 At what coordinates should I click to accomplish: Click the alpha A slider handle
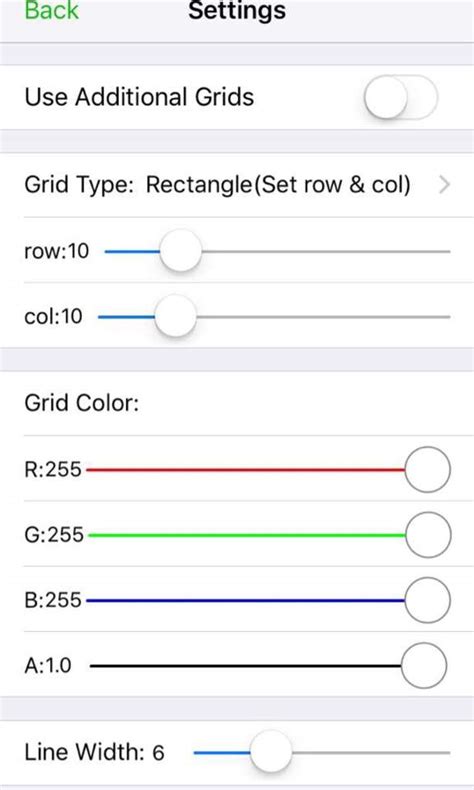[424, 666]
